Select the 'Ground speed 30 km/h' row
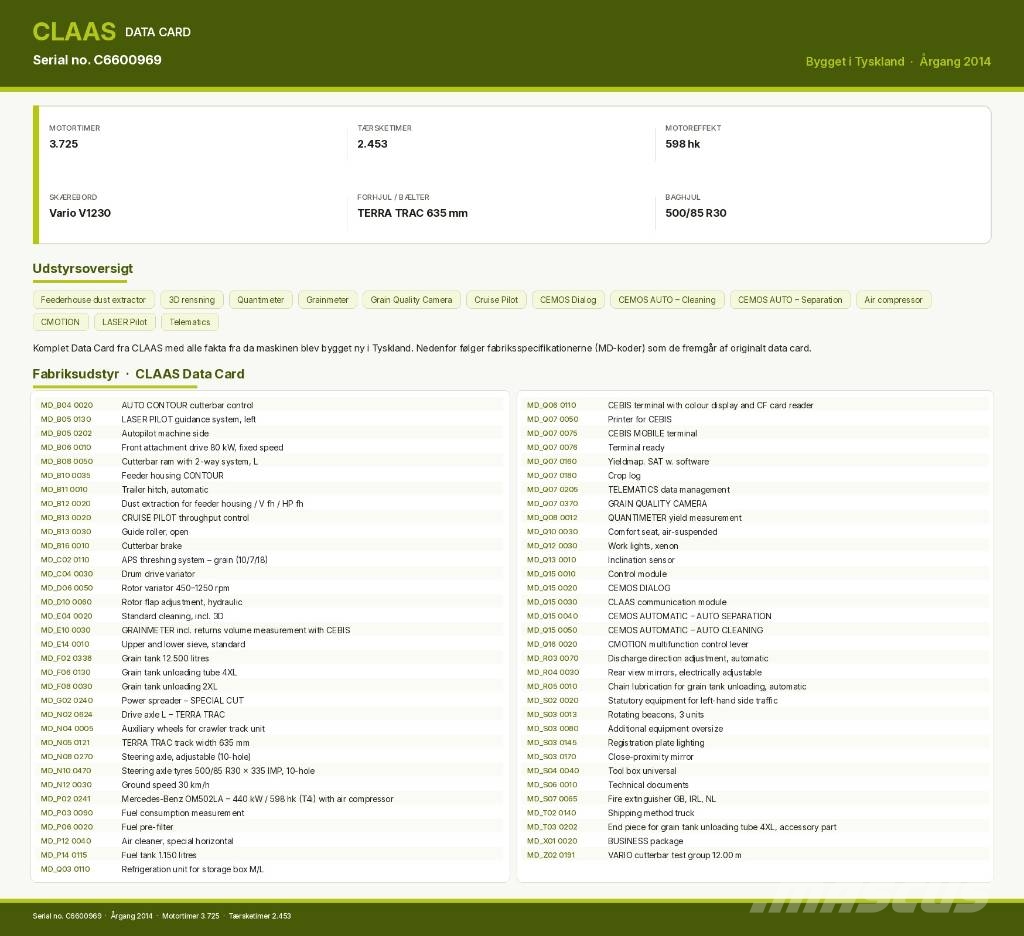This screenshot has height=936, width=1024. coord(270,784)
